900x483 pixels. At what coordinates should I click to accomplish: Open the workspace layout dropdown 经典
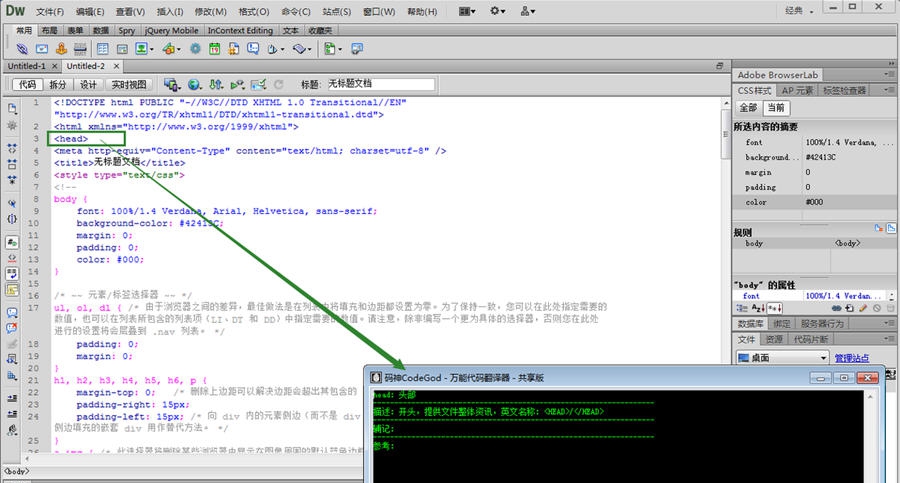click(x=800, y=11)
